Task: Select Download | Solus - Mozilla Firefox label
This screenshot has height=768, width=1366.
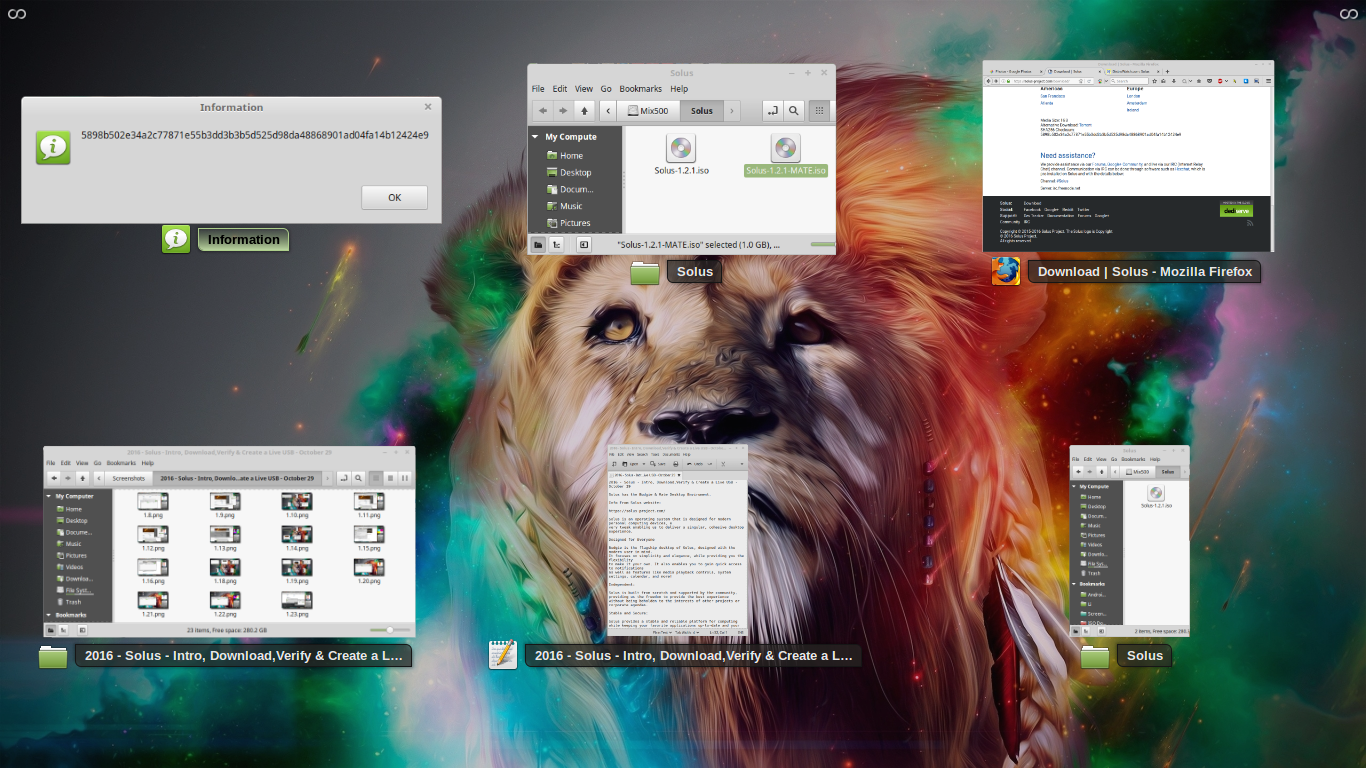Action: pos(1145,271)
